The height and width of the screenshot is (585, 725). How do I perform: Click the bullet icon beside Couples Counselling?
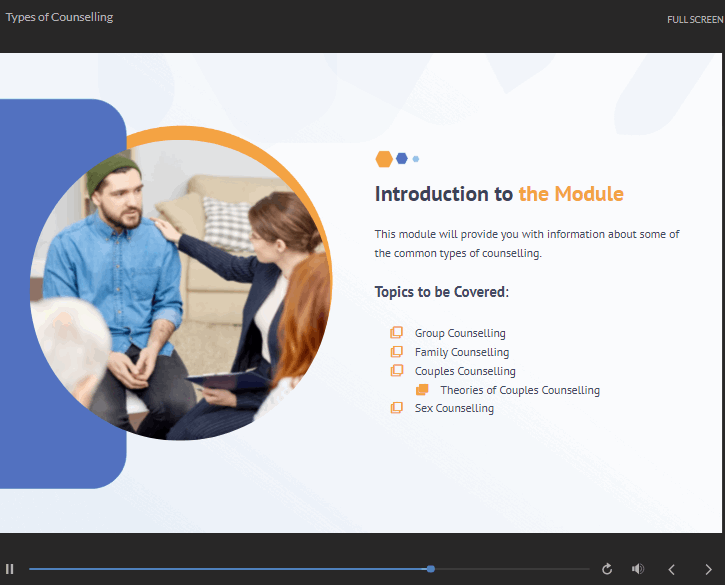[x=397, y=370]
